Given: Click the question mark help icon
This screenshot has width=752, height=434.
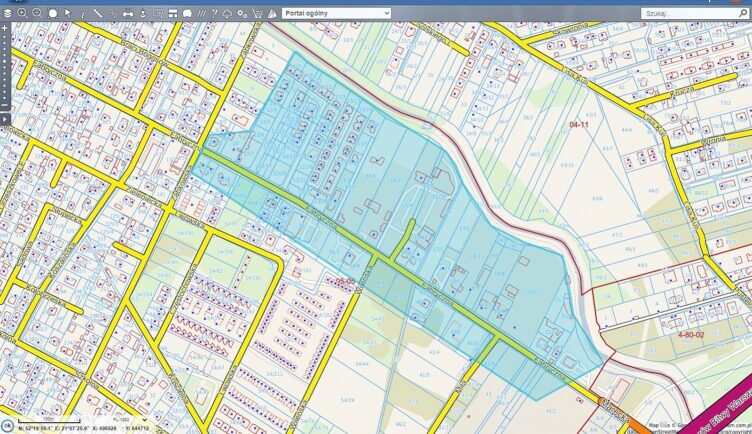Looking at the screenshot, I should pos(213,13).
